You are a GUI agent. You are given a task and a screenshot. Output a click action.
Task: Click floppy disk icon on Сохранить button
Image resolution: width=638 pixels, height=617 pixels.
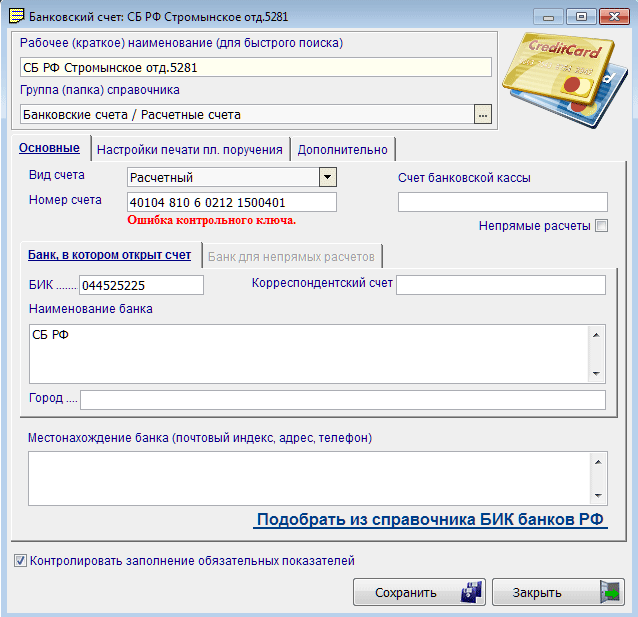(471, 592)
